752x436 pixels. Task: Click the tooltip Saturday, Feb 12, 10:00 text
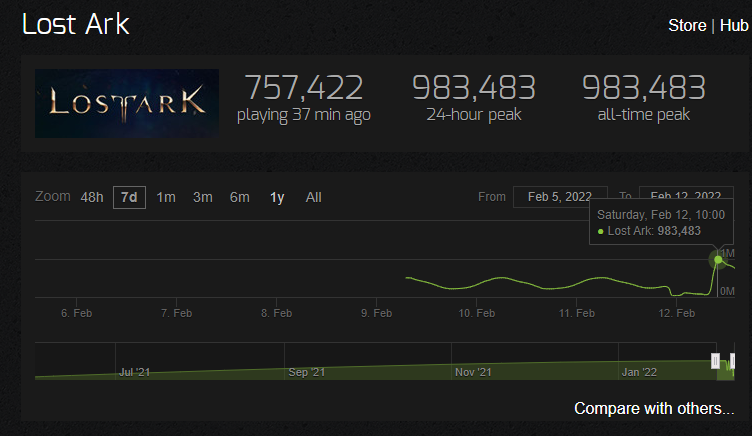click(x=661, y=214)
